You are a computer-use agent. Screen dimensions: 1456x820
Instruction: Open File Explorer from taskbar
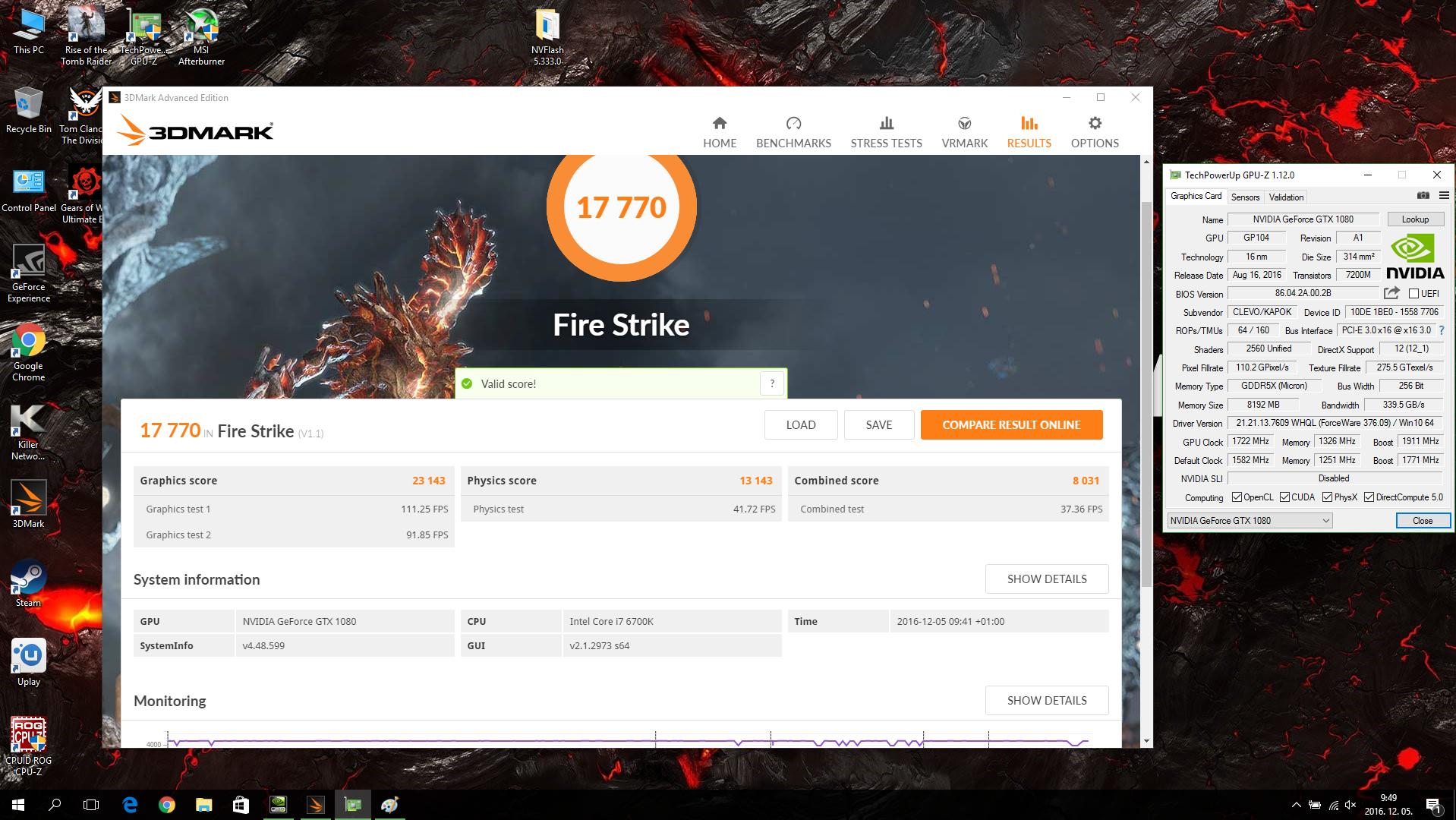click(203, 805)
